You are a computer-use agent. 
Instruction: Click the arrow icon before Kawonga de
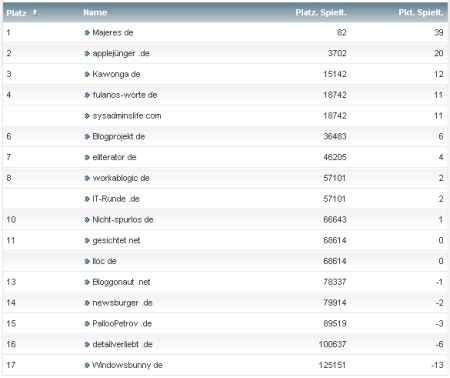[87, 74]
